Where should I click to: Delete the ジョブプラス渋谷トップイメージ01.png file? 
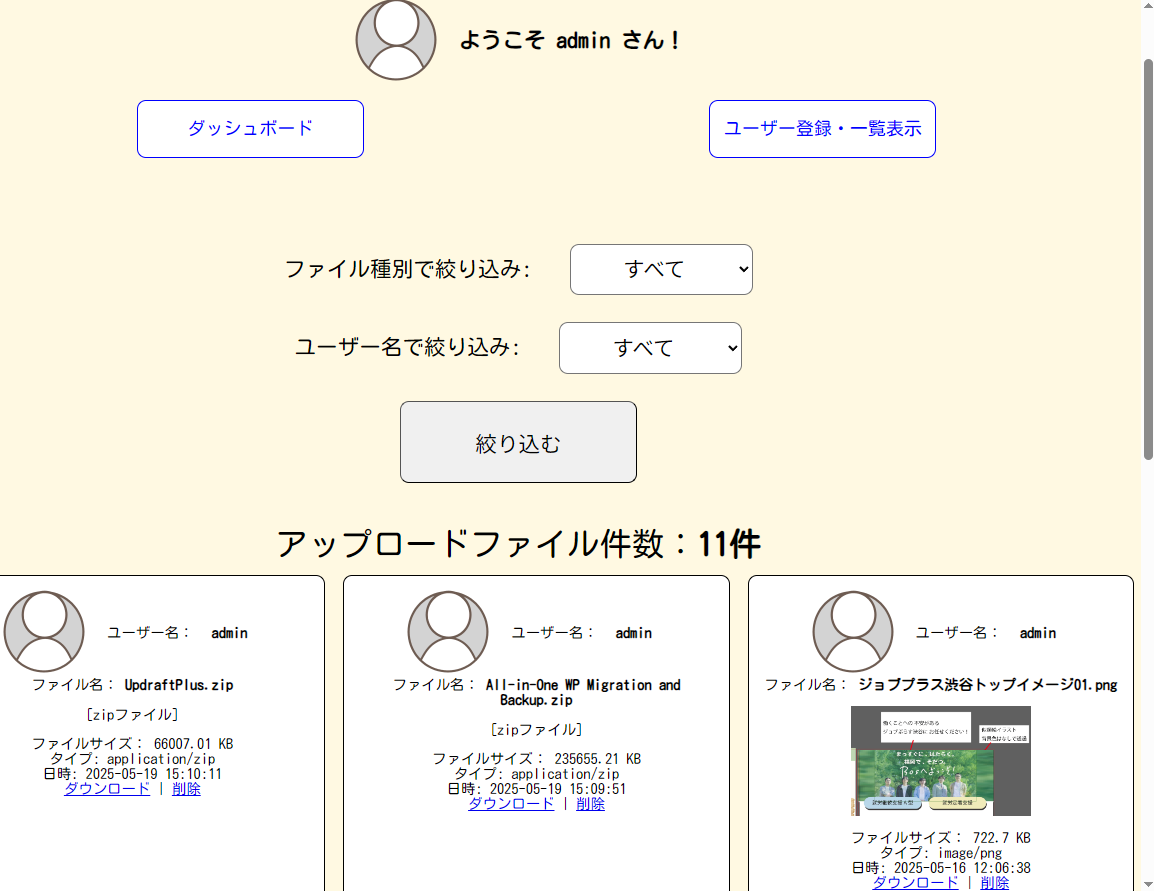[x=994, y=883]
